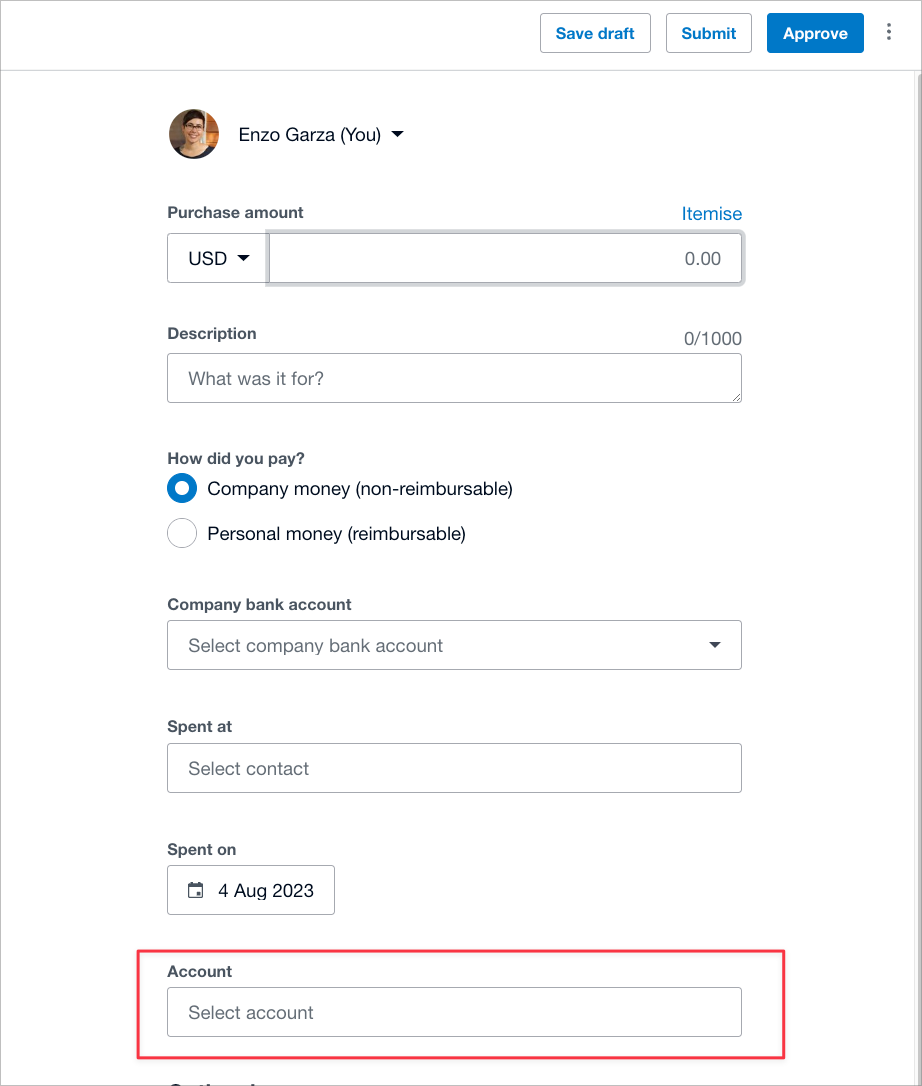Submit the expense claim

click(708, 32)
